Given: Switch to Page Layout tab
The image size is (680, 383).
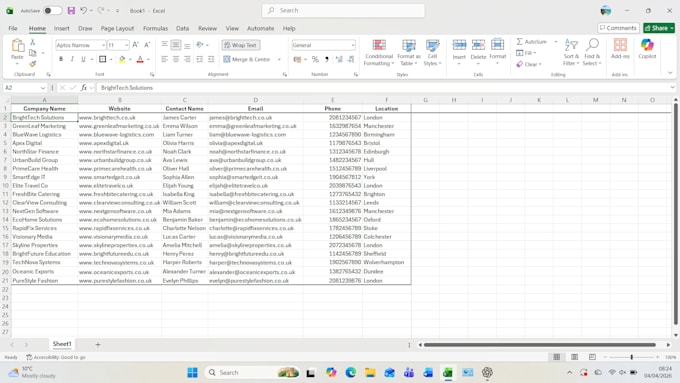Looking at the screenshot, I should click(x=117, y=28).
